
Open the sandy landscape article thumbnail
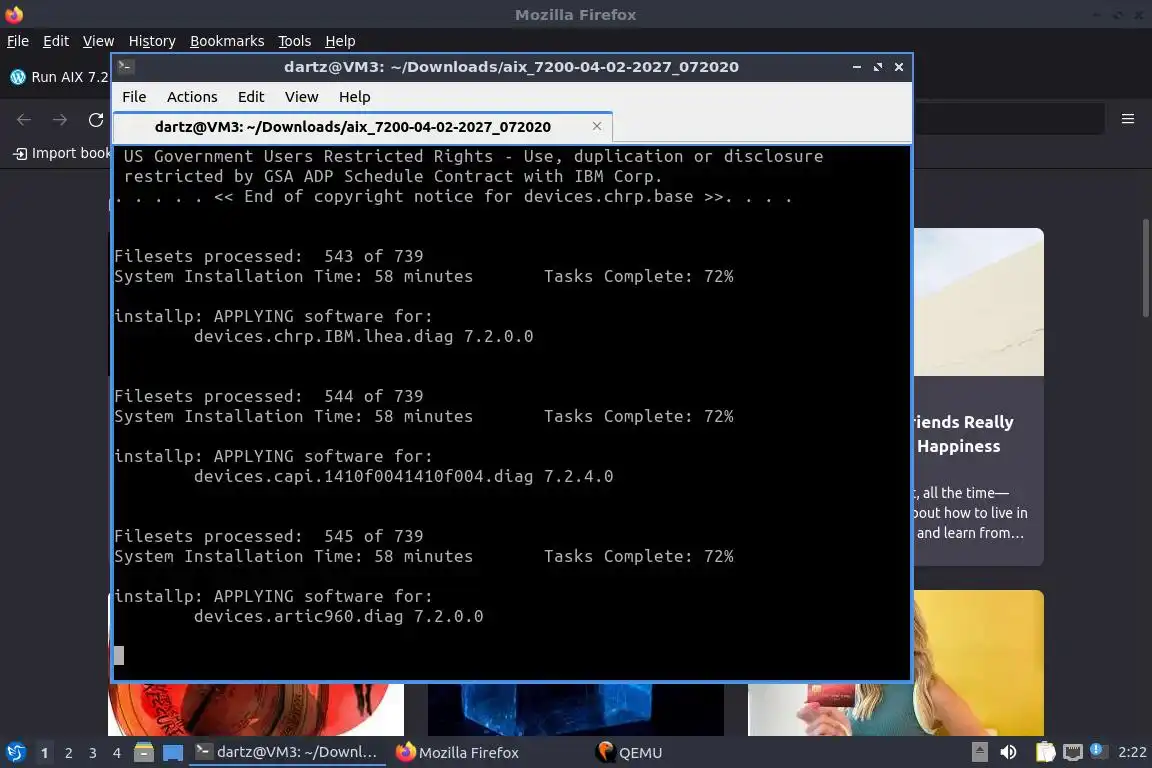point(978,302)
